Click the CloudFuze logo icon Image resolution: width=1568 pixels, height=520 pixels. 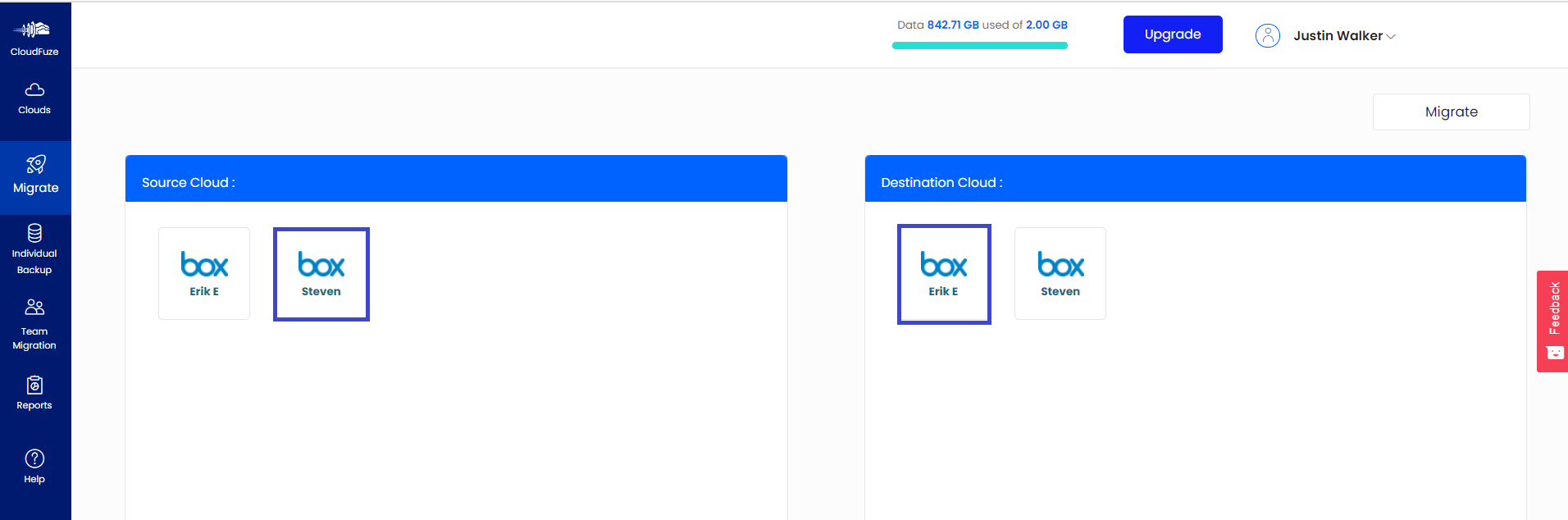(x=34, y=30)
